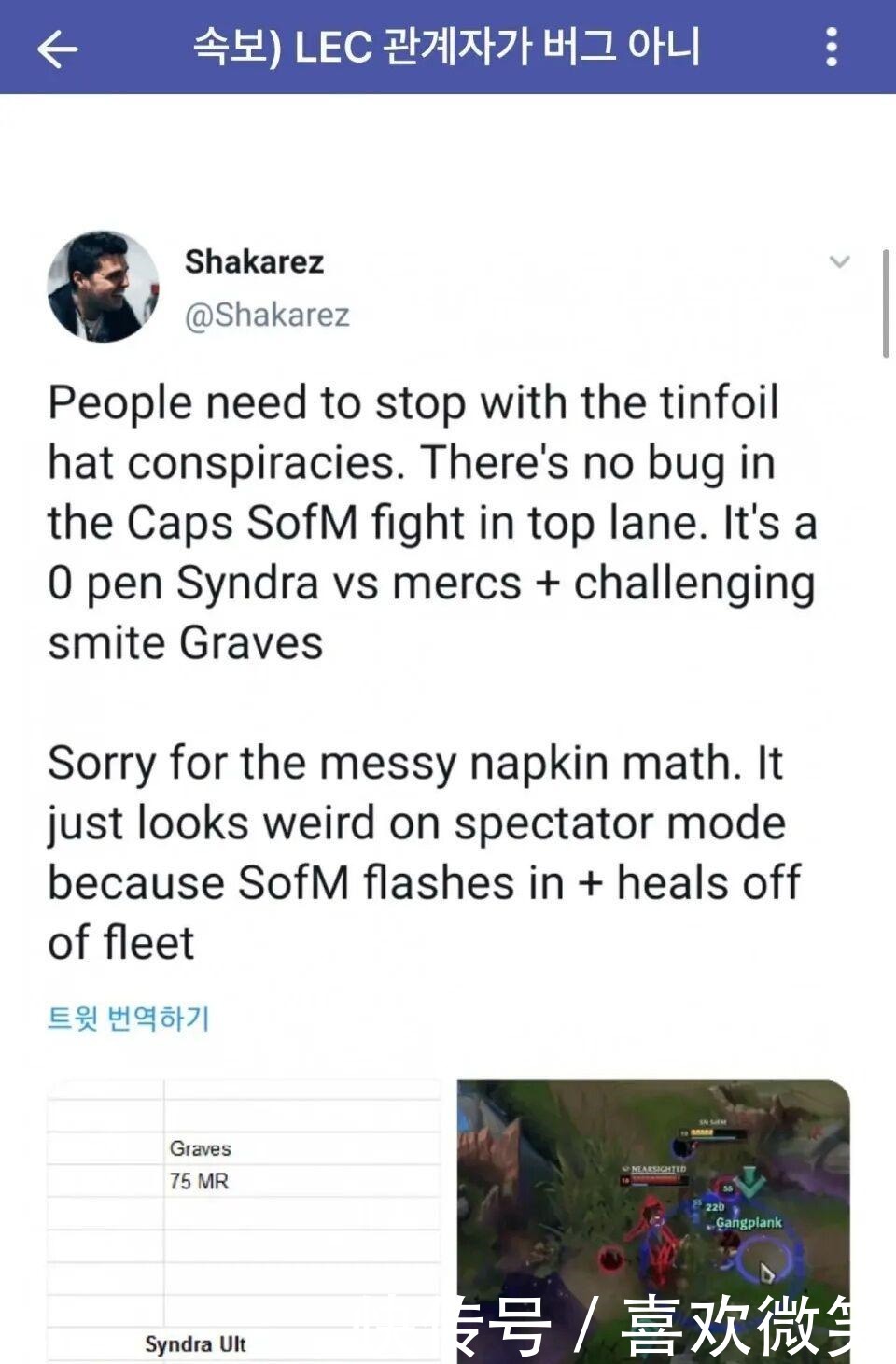Select the 75 MR spreadsheet cell

pos(199,1181)
